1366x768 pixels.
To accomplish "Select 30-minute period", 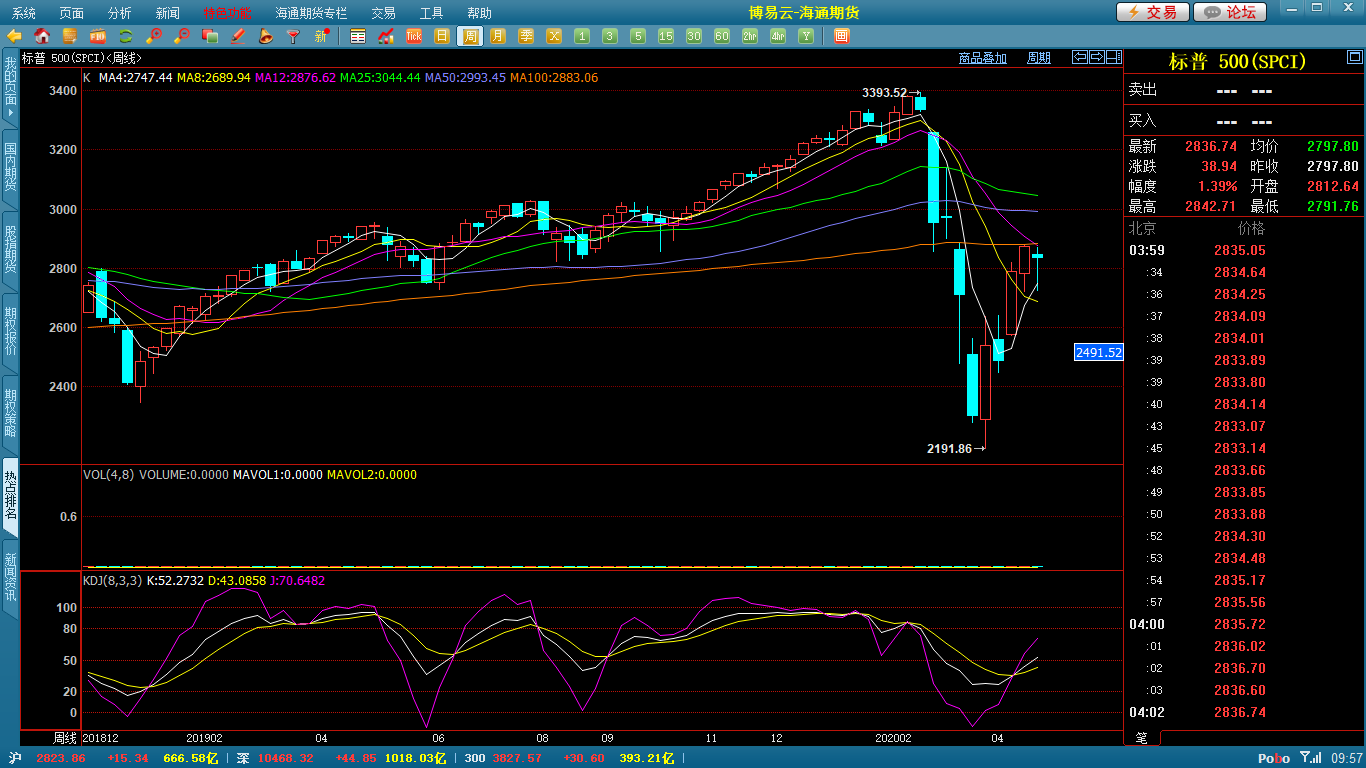I will click(x=694, y=36).
